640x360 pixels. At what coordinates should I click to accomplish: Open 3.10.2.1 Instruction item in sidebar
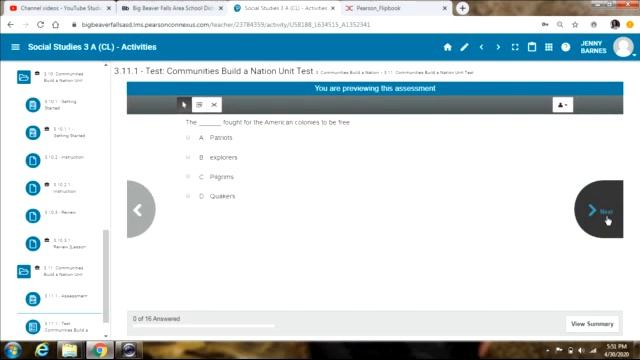[33, 188]
